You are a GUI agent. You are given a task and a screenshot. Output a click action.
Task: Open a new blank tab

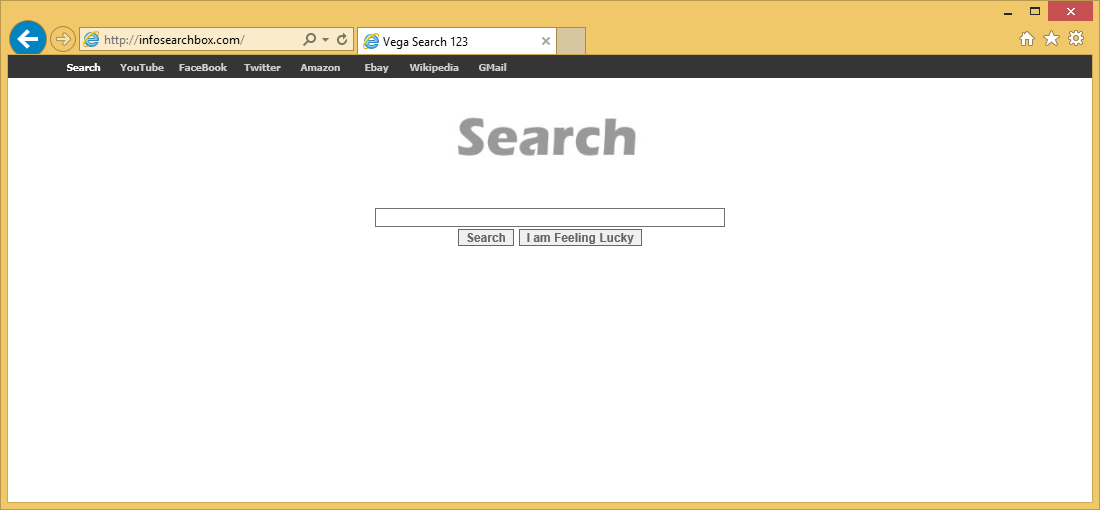coord(571,41)
